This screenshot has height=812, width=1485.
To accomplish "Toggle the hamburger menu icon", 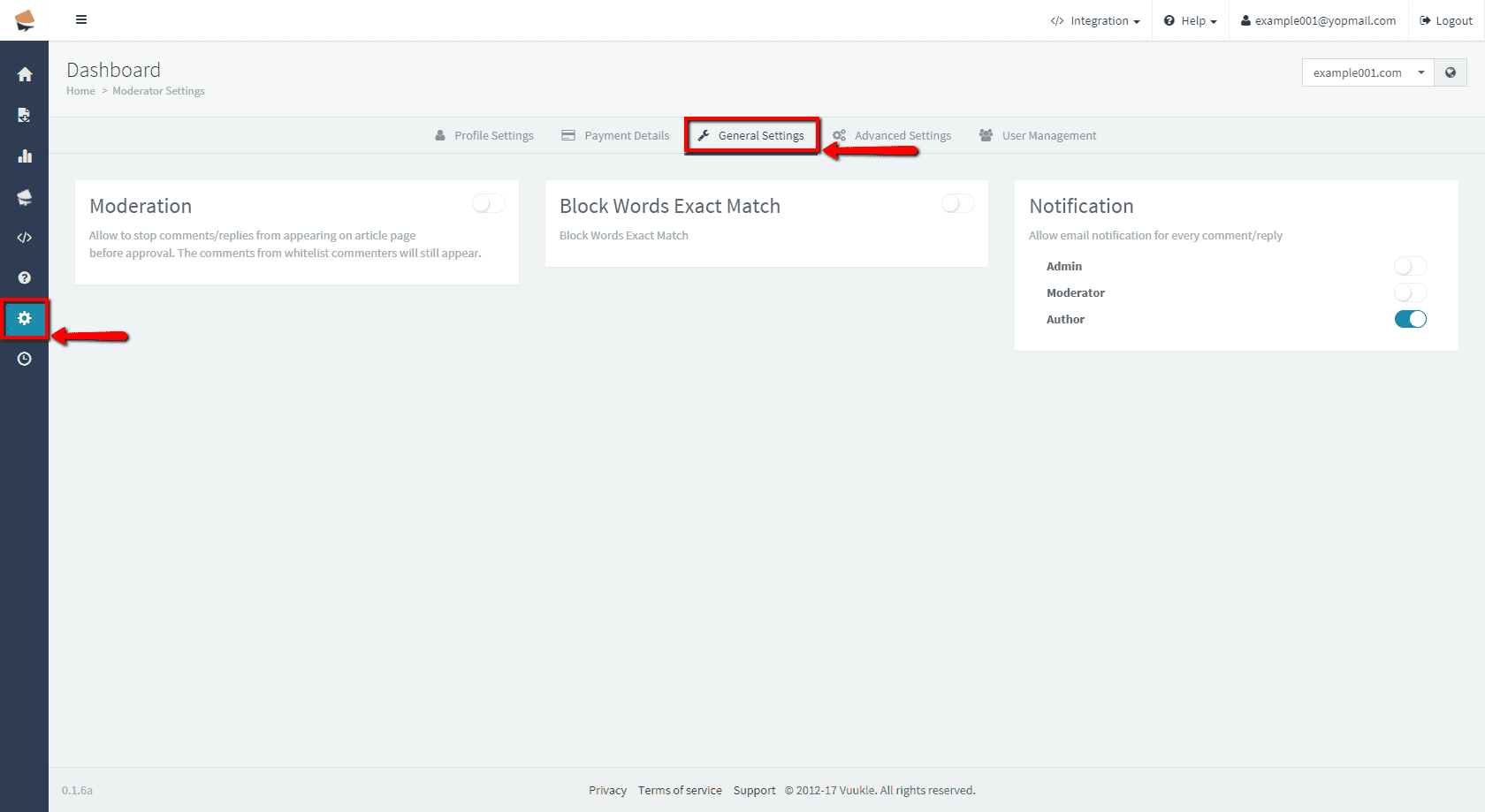I will tap(81, 19).
